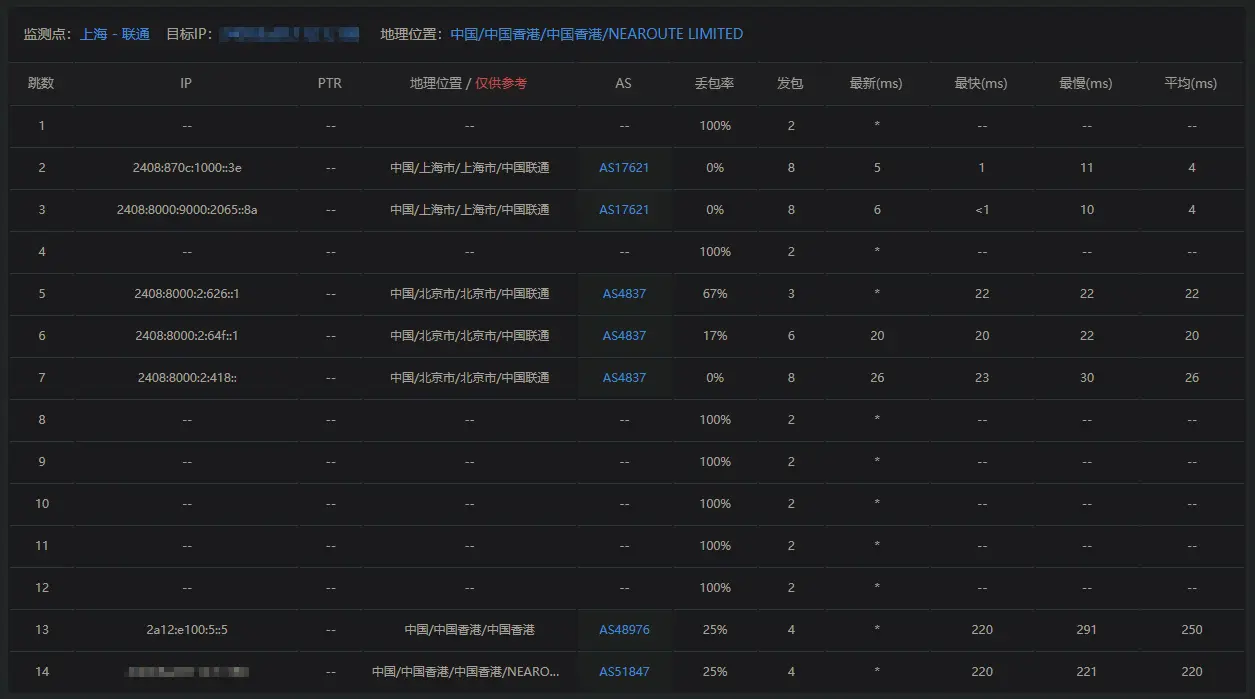Click AS4837 link in hop 7 row
Viewport: 1255px width, 699px height.
click(x=624, y=378)
